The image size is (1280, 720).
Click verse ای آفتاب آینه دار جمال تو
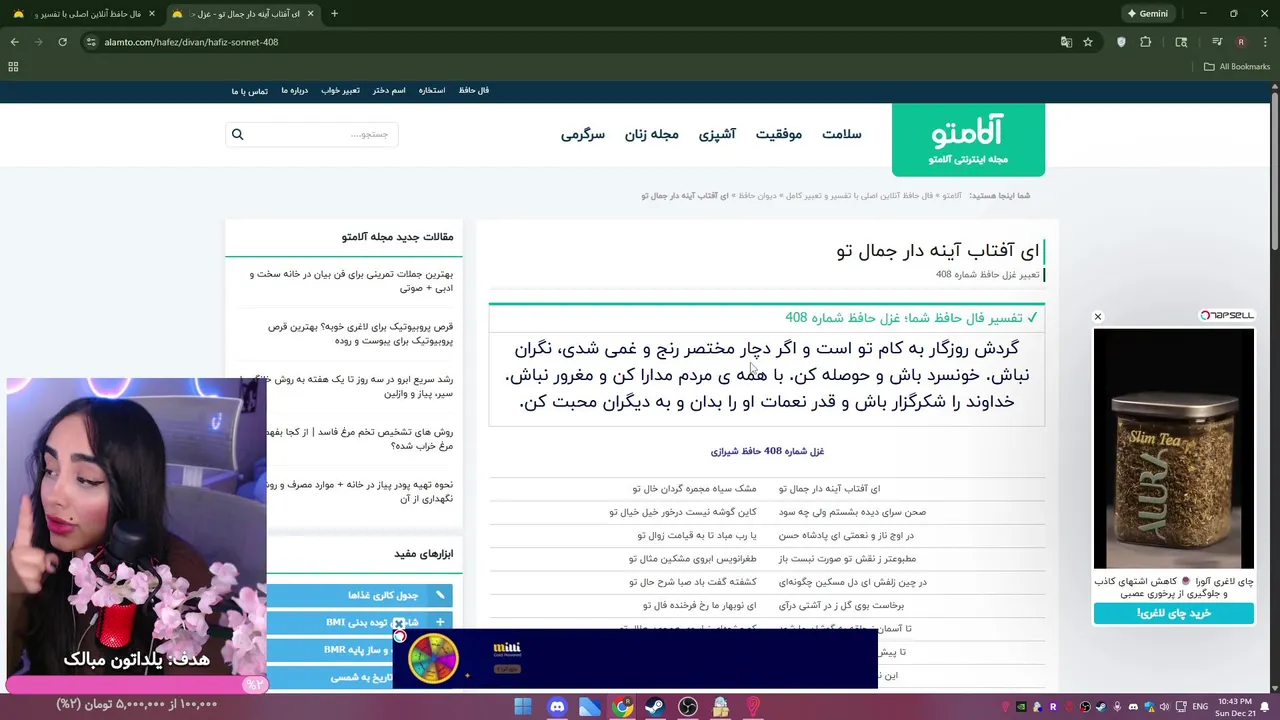coord(830,488)
